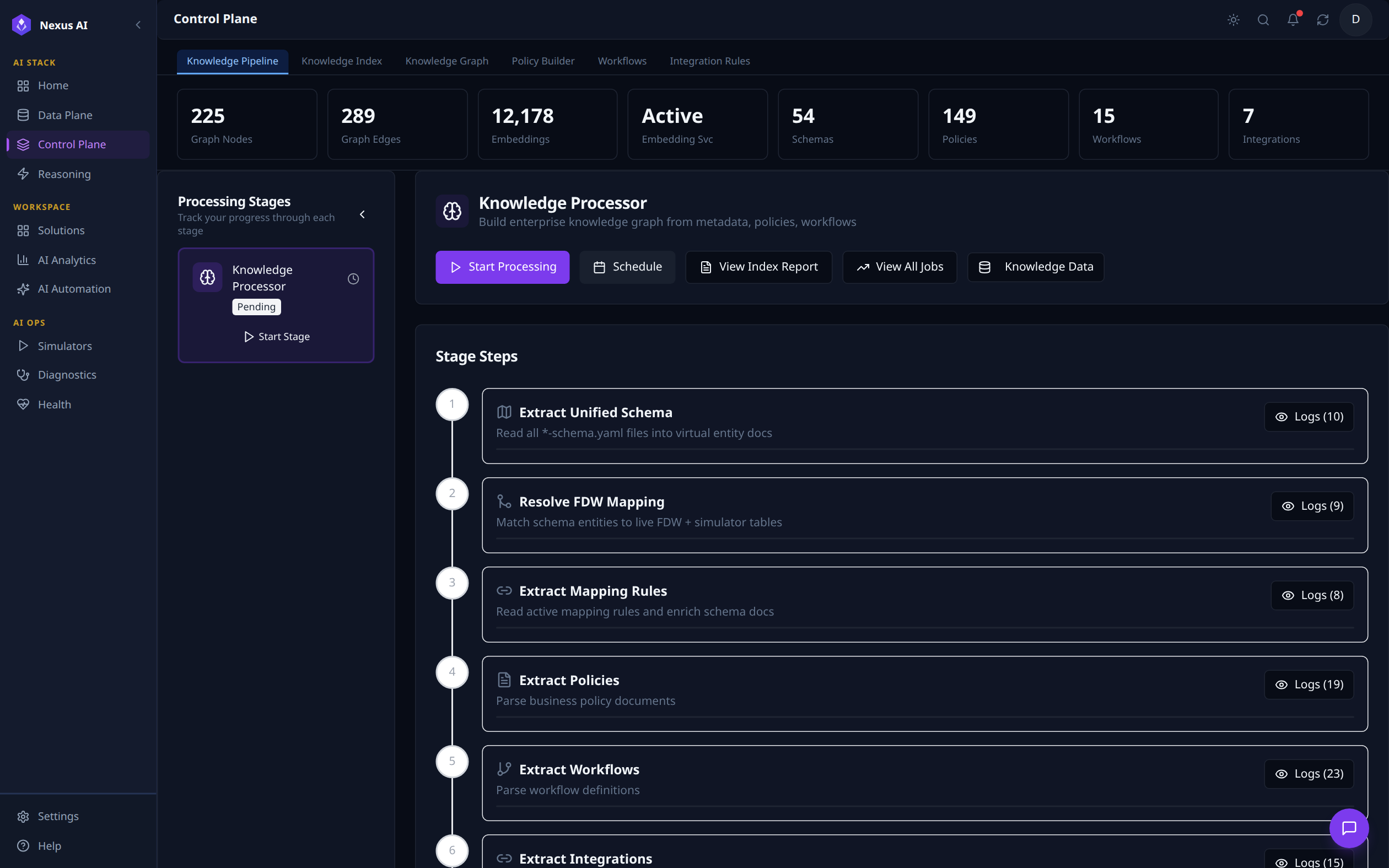Click the 12,178 Embeddings stat card
Image resolution: width=1389 pixels, height=868 pixels.
[x=547, y=124]
